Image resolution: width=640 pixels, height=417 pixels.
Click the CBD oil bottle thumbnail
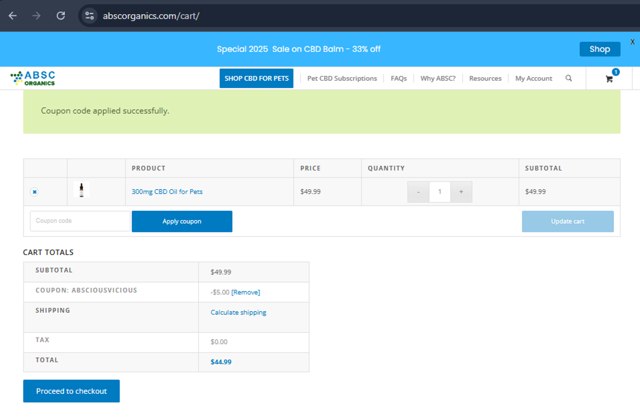(x=82, y=190)
